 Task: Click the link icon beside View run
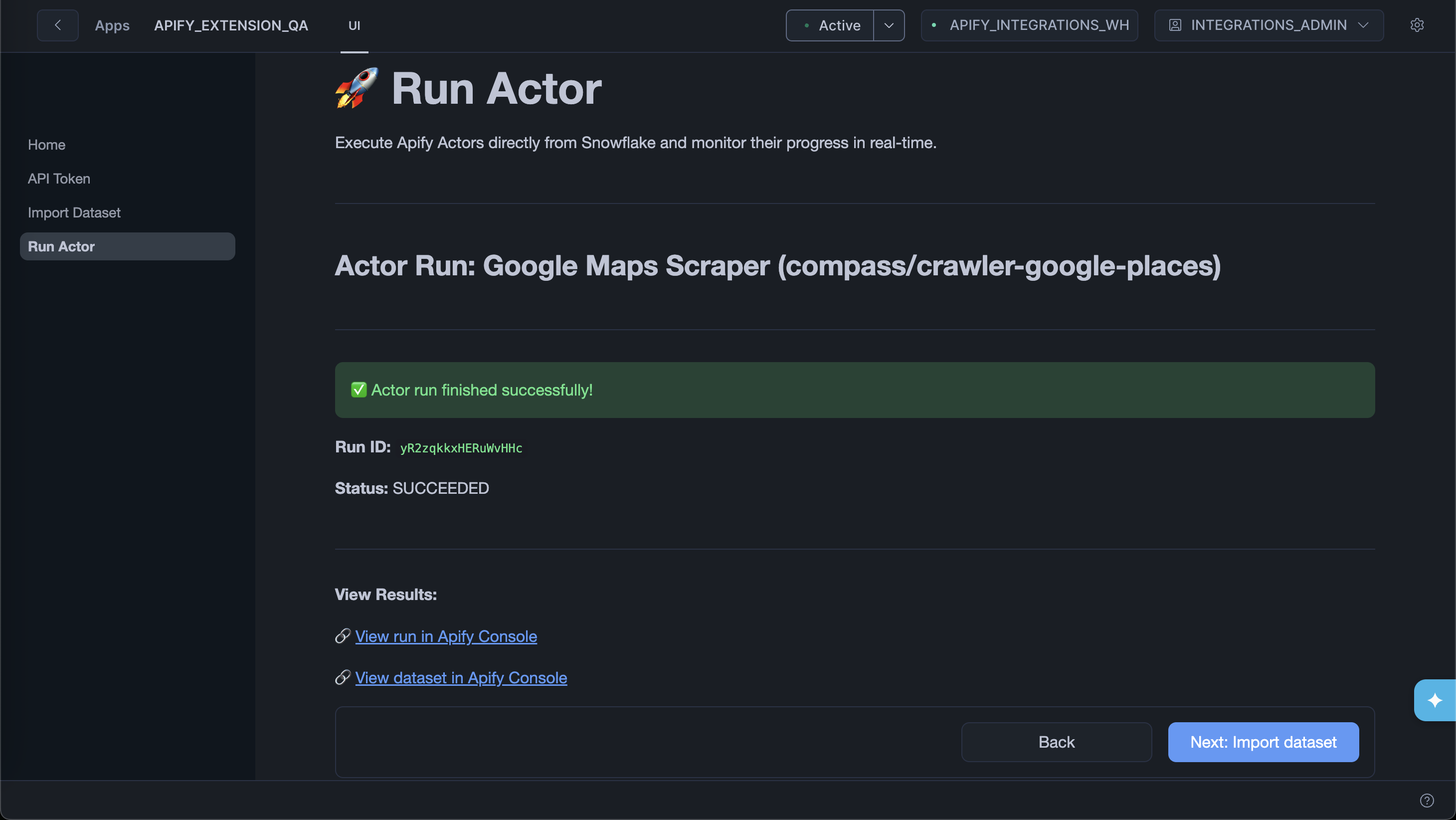tap(342, 636)
